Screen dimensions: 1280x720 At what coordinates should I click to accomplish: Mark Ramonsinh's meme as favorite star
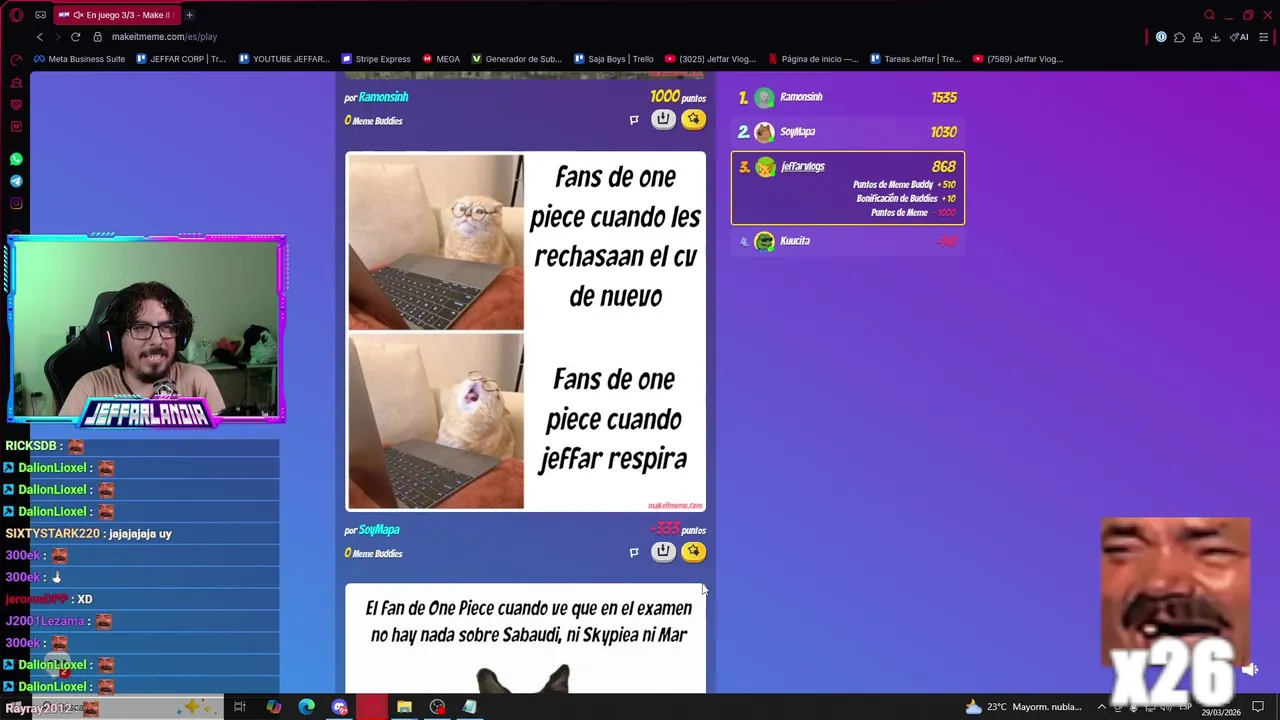point(693,119)
